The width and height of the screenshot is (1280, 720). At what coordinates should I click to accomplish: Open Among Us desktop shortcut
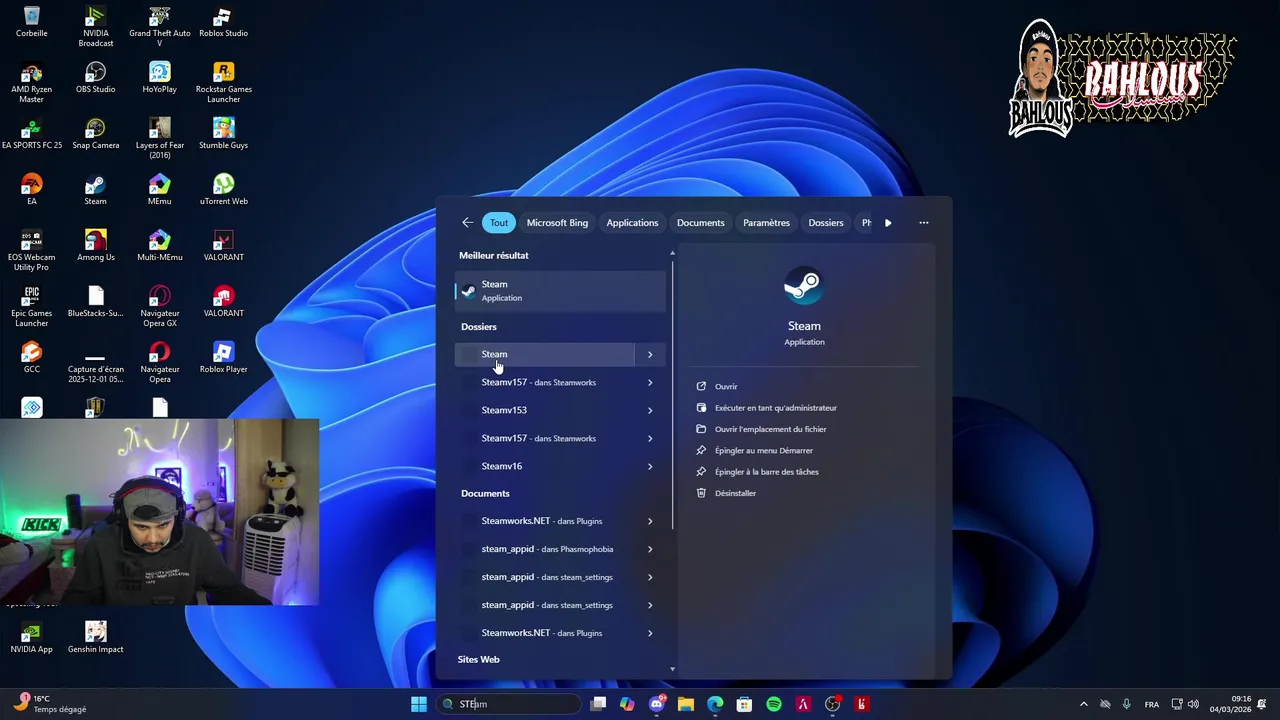coord(96,246)
